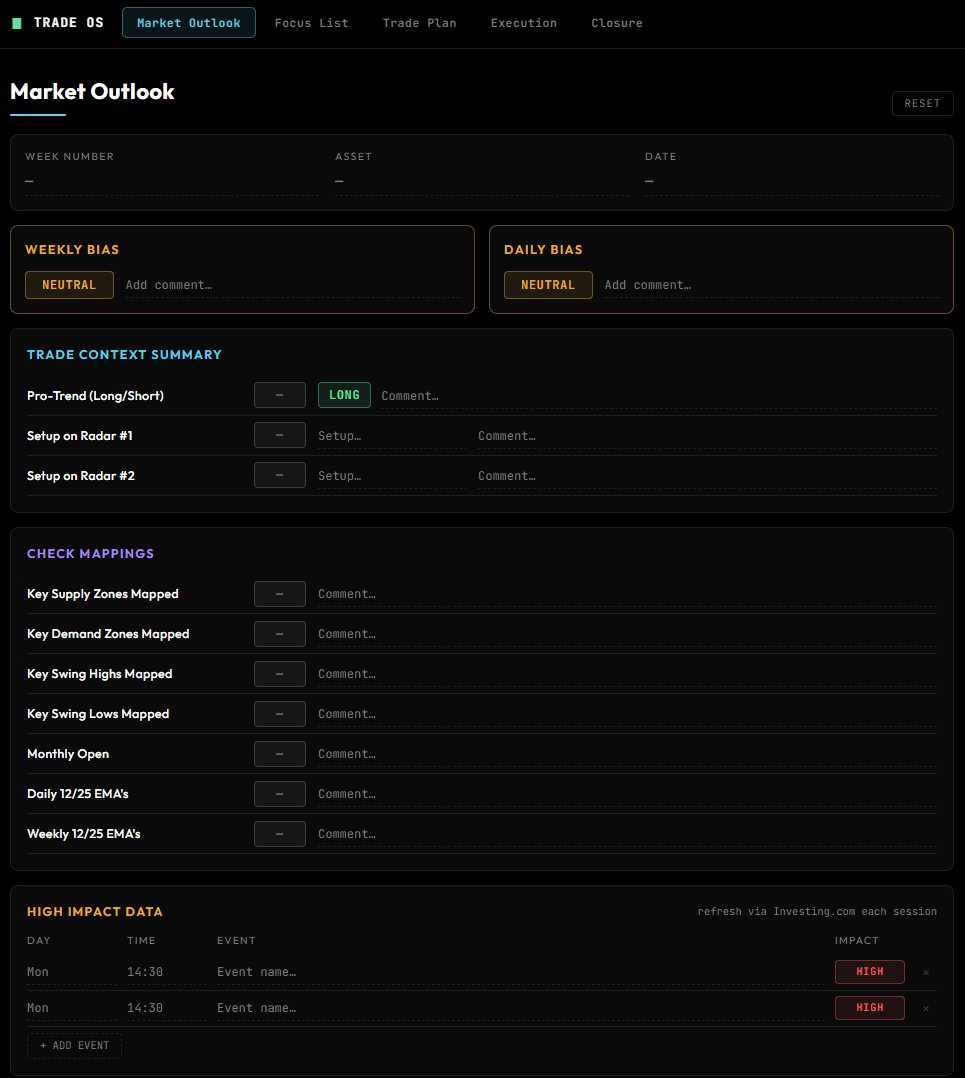Click the High Impact Data heading
Viewport: 965px width, 1078px height.
click(95, 912)
